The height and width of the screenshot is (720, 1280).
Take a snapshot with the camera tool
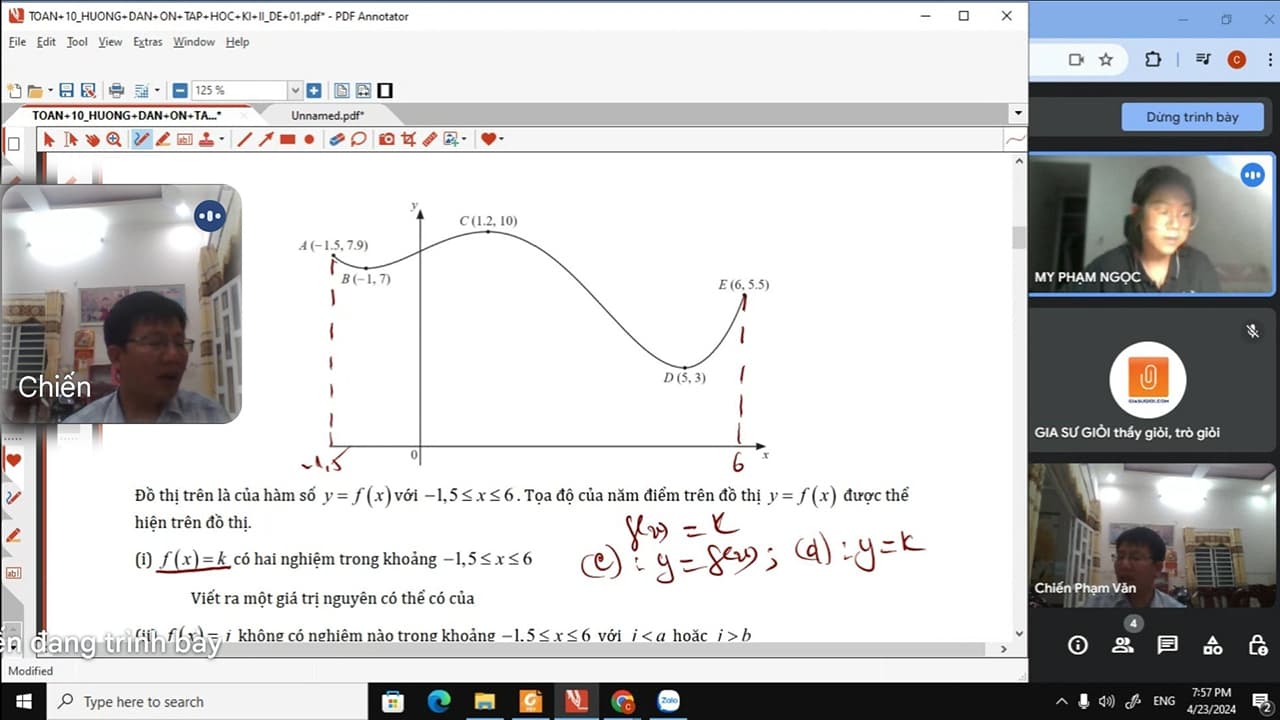click(387, 139)
